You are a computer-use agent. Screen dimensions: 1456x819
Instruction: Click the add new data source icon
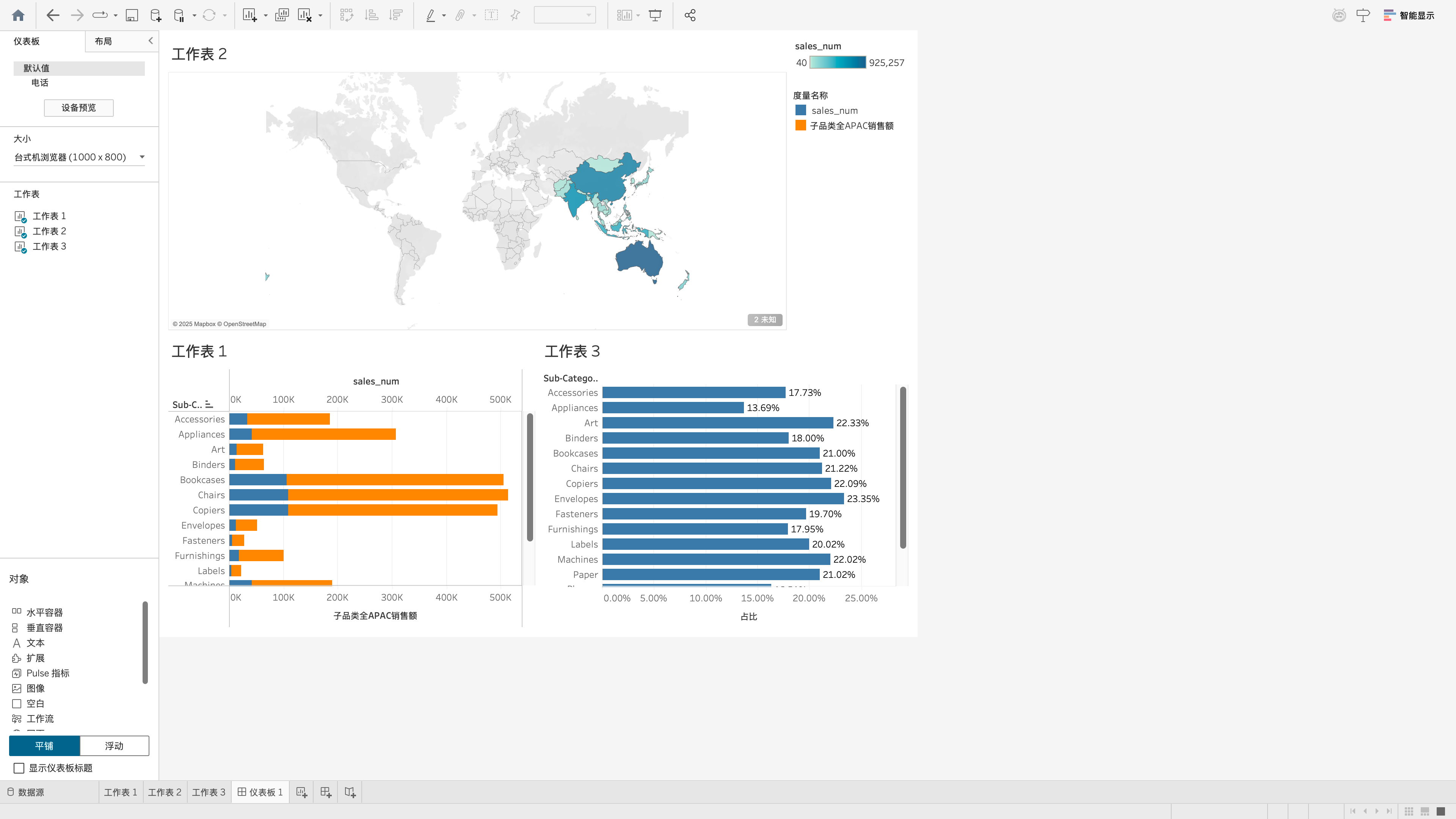click(x=155, y=15)
